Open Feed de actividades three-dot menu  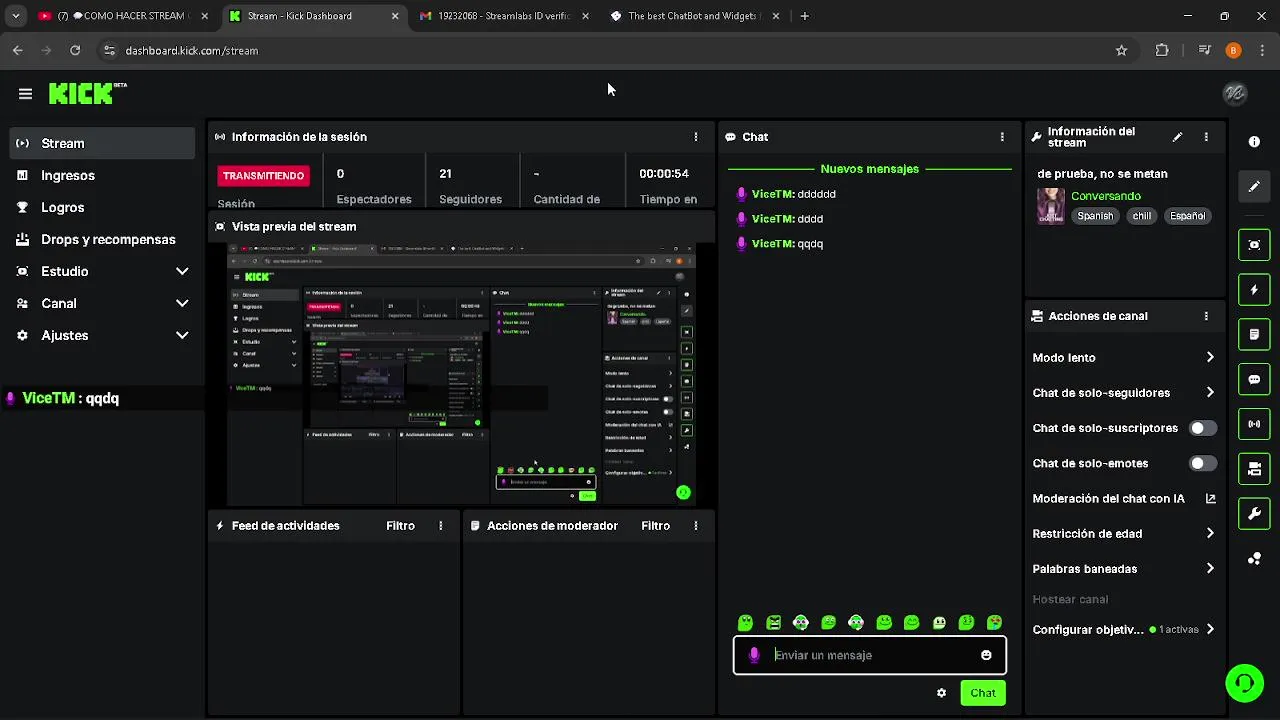coord(440,526)
